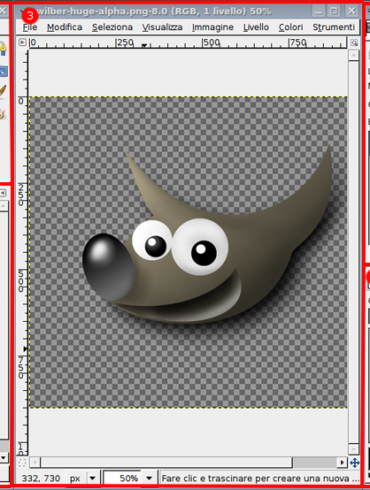
Task: Toggle zoom-on-resize magnifier icon above the vertical scrollbar
Action: pos(354,43)
